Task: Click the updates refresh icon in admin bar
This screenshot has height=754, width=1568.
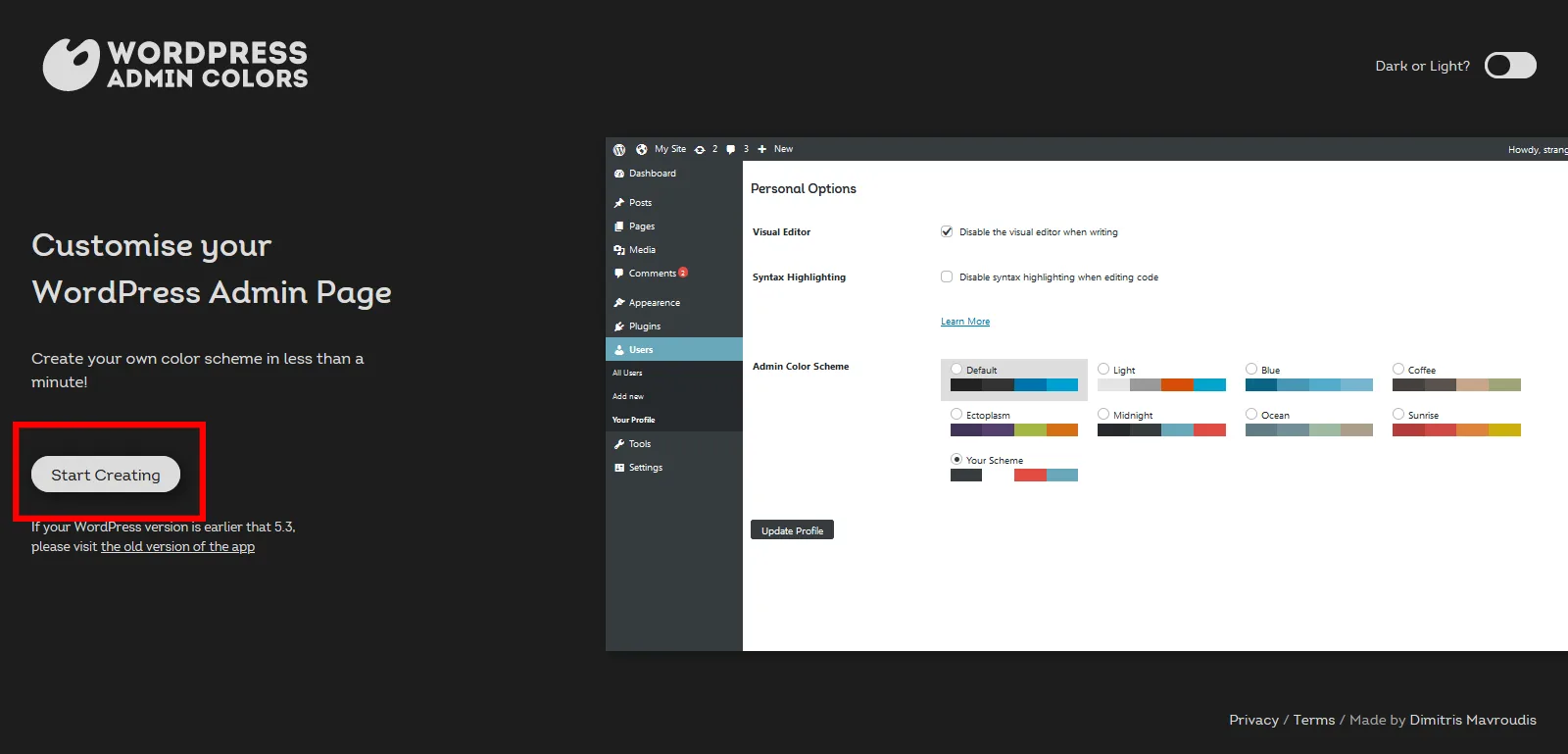Action: (700, 150)
